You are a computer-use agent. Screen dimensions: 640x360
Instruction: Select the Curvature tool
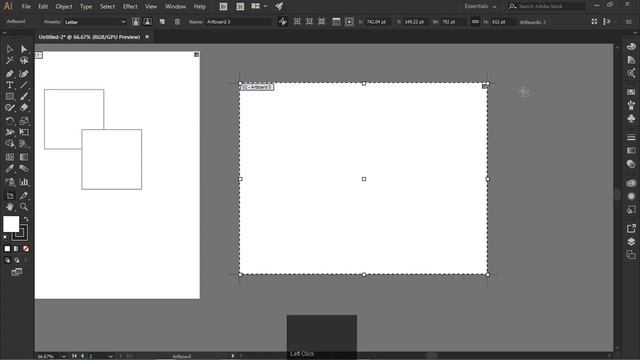24,74
